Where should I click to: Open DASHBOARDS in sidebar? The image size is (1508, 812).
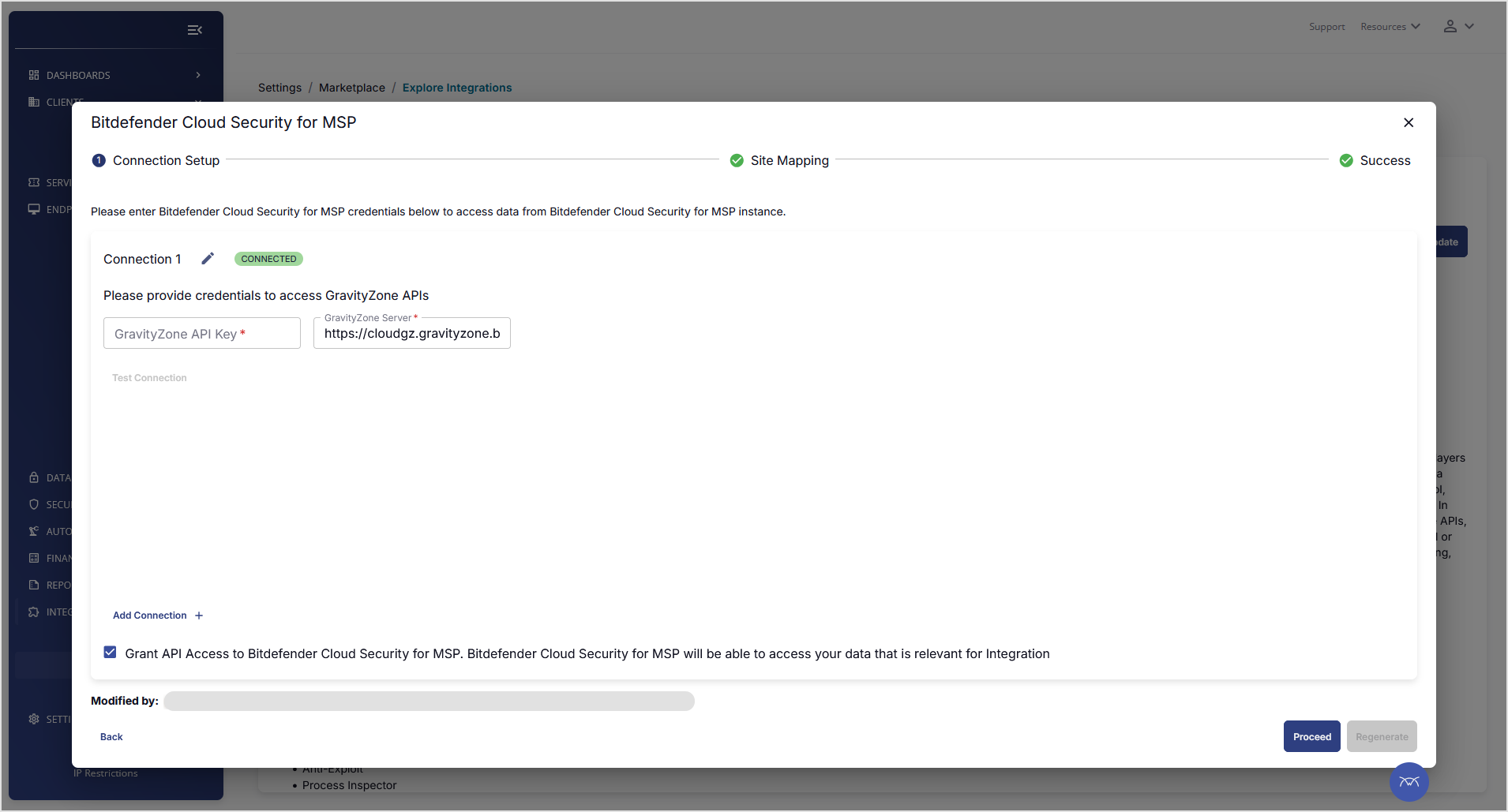coord(78,75)
